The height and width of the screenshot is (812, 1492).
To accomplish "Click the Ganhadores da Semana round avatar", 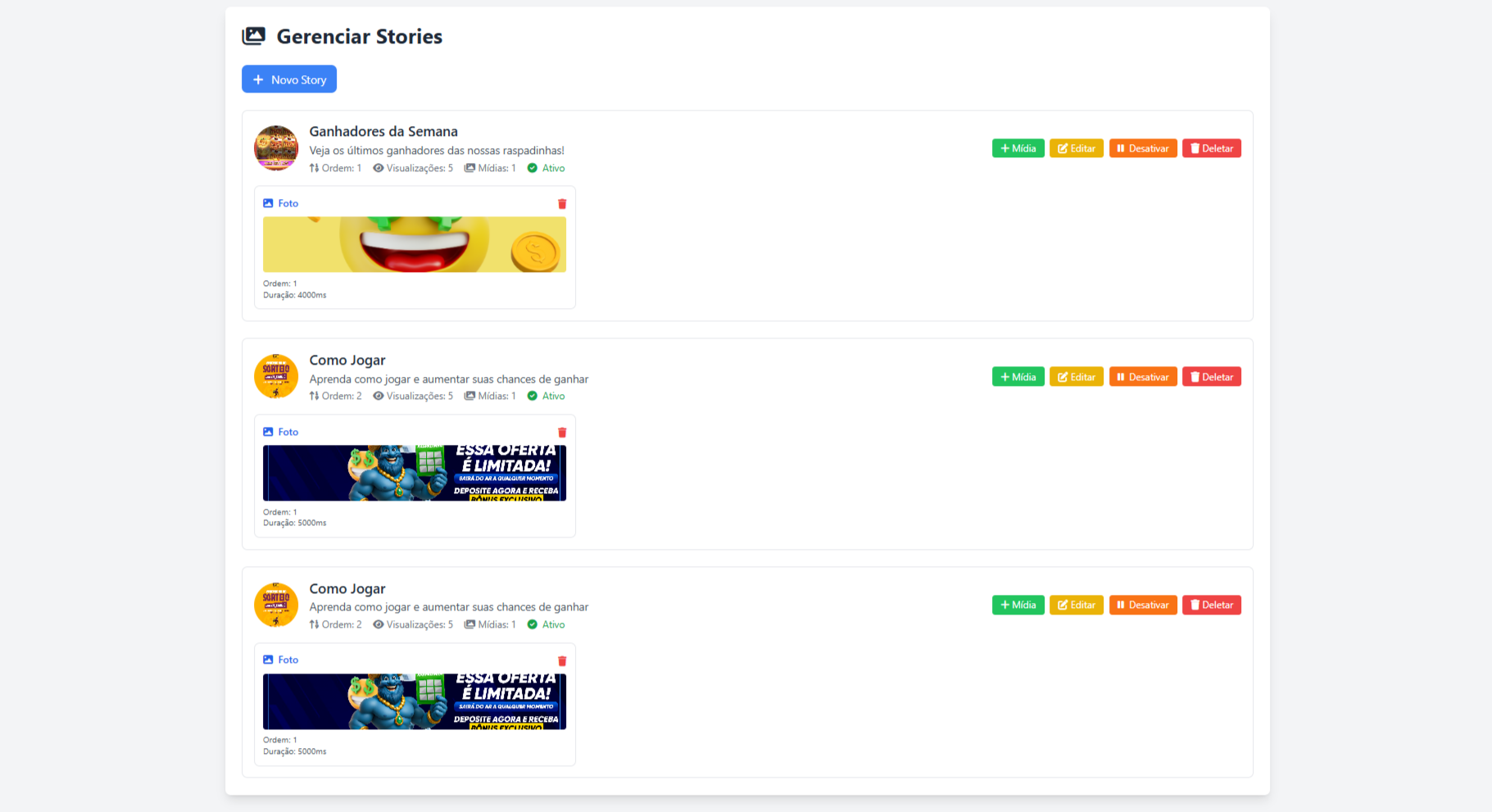I will 276,148.
